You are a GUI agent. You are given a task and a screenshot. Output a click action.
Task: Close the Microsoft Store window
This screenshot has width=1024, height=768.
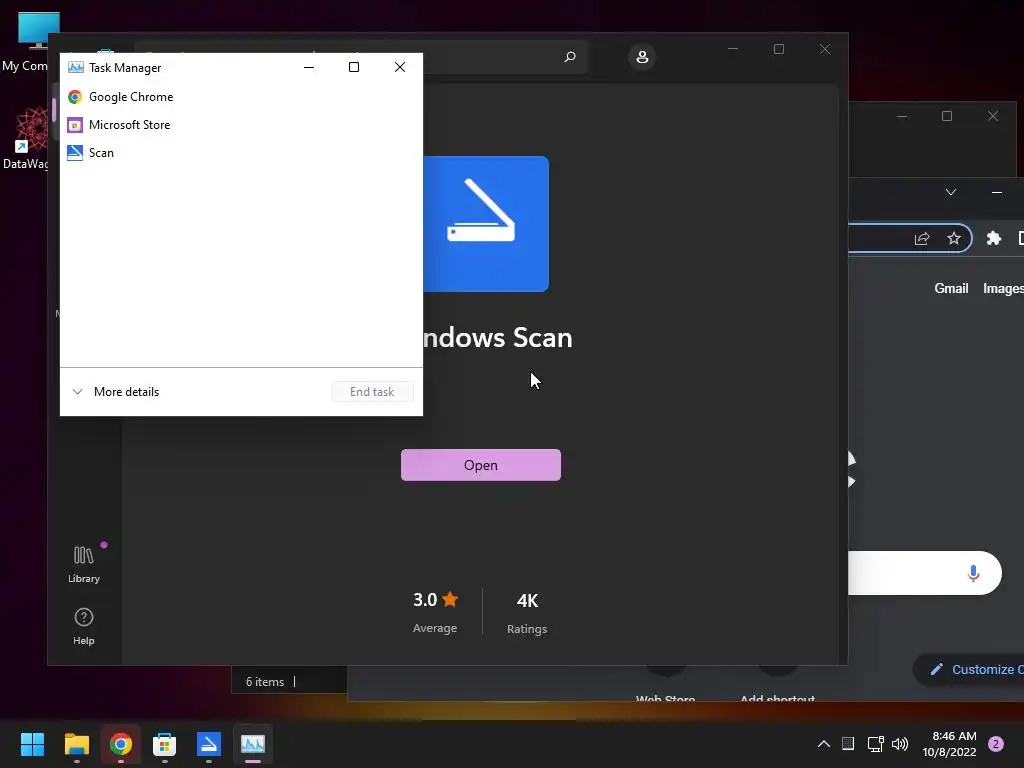point(825,49)
